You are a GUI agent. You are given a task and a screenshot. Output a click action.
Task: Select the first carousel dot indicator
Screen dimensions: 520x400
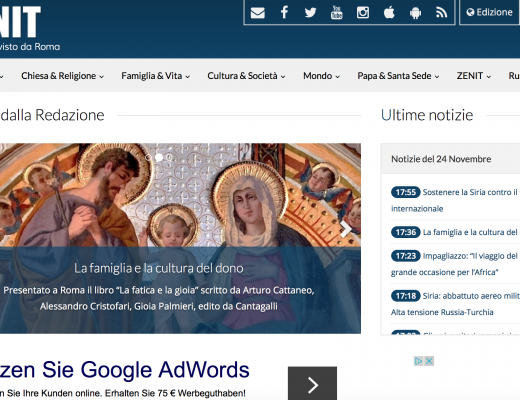[x=148, y=157]
